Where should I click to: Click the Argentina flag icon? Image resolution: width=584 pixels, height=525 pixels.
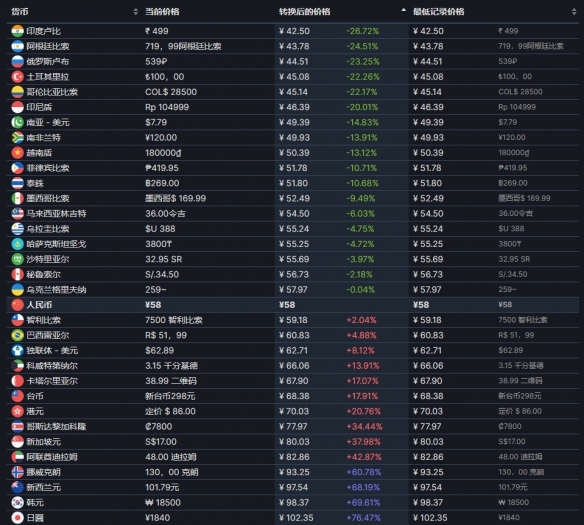click(x=18, y=46)
